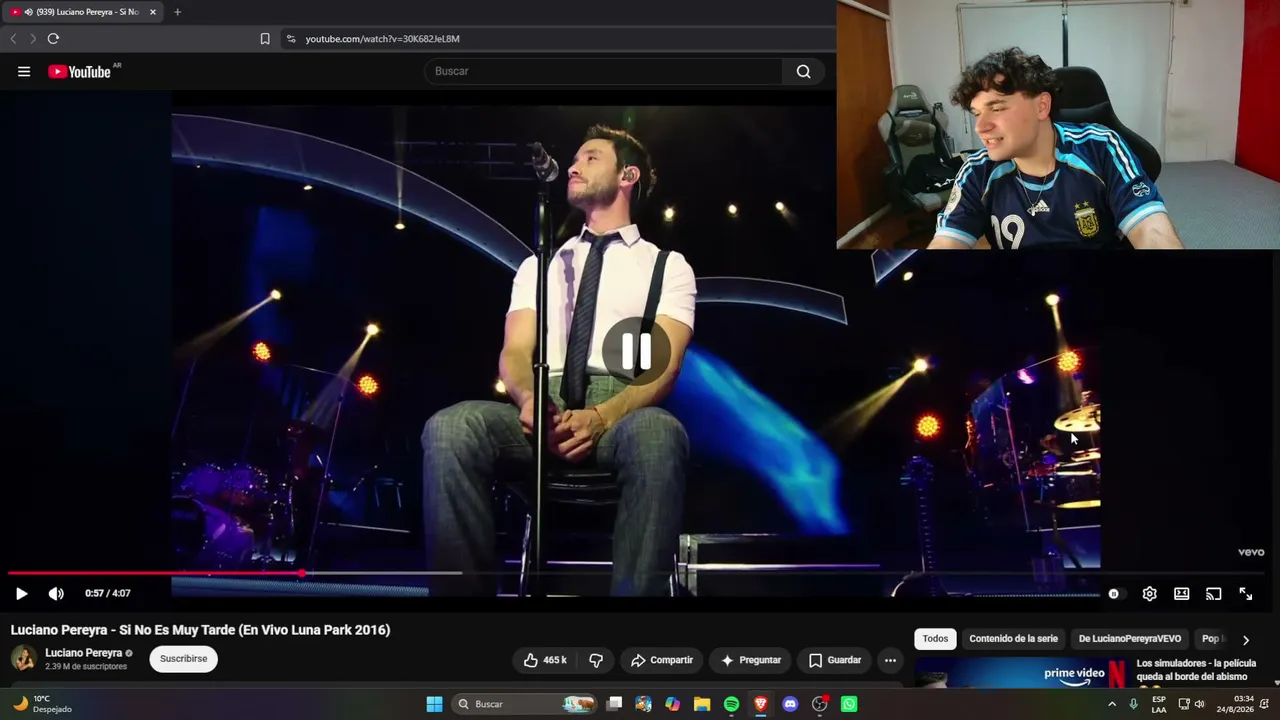Open video player settings gear
This screenshot has width=1280, height=720.
[x=1150, y=594]
